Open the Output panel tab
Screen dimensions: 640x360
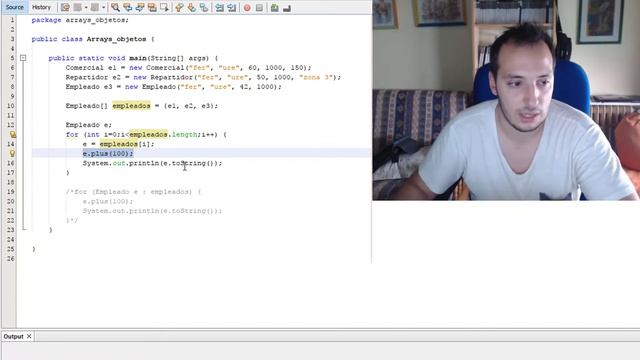[13, 336]
